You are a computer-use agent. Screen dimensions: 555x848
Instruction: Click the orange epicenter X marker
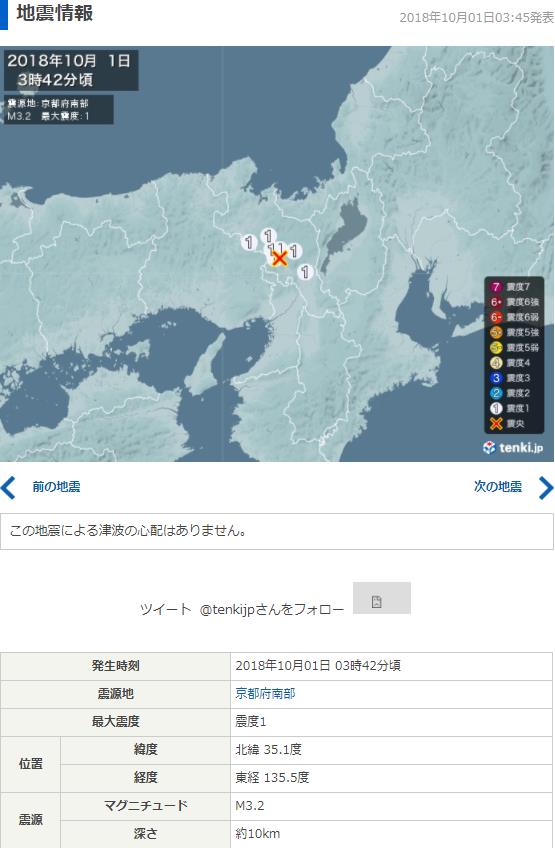pos(279,259)
